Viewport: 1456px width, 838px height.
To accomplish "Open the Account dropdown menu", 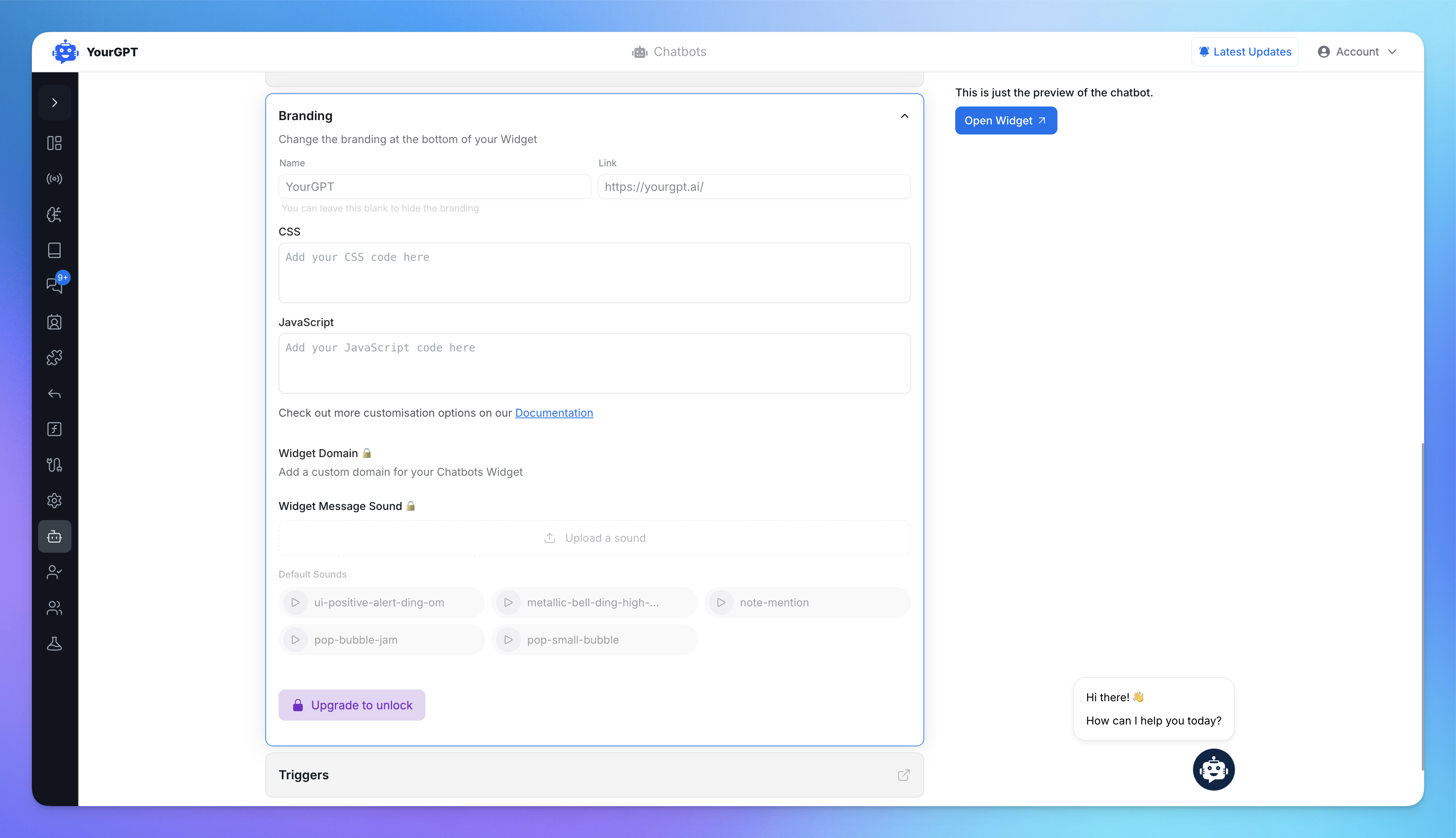I will 1358,52.
